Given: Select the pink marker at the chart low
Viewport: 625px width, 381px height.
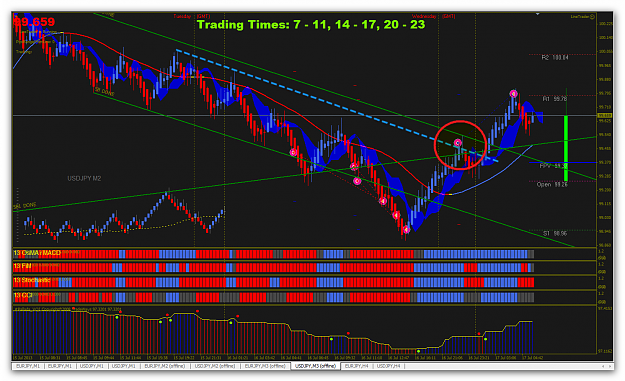Looking at the screenshot, I should pyautogui.click(x=406, y=230).
